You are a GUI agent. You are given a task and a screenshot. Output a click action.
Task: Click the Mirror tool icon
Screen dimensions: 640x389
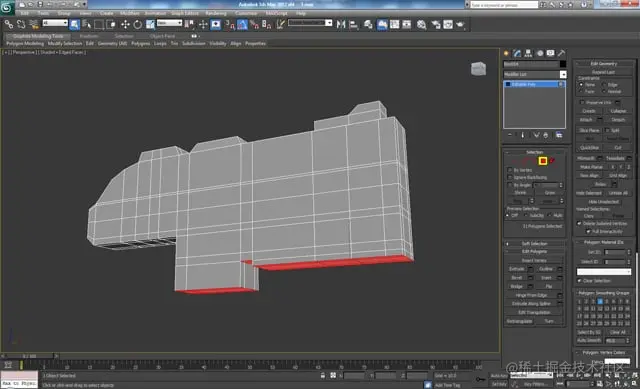click(341, 25)
